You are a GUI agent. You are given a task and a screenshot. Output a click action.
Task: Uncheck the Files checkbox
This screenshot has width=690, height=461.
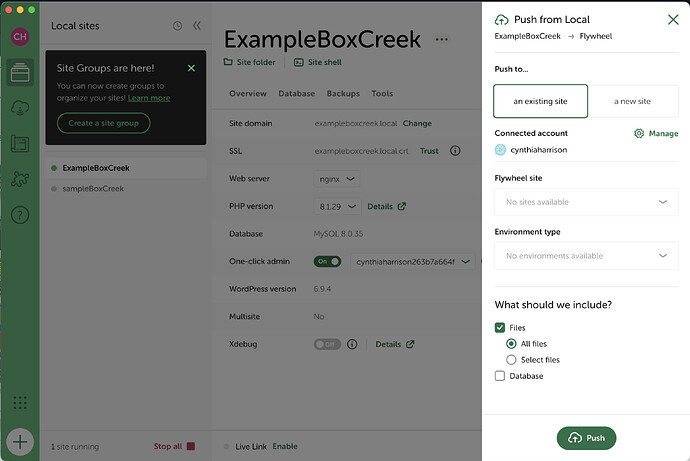[x=500, y=328]
